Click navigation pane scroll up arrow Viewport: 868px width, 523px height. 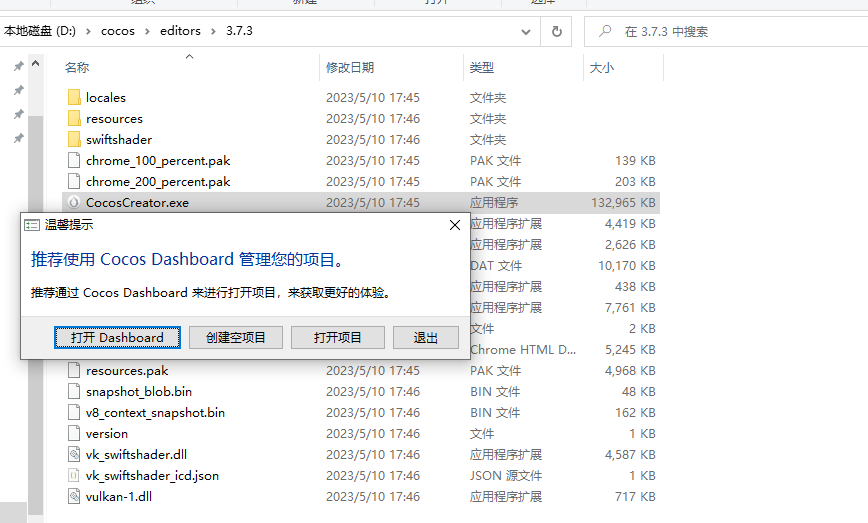pyautogui.click(x=35, y=64)
